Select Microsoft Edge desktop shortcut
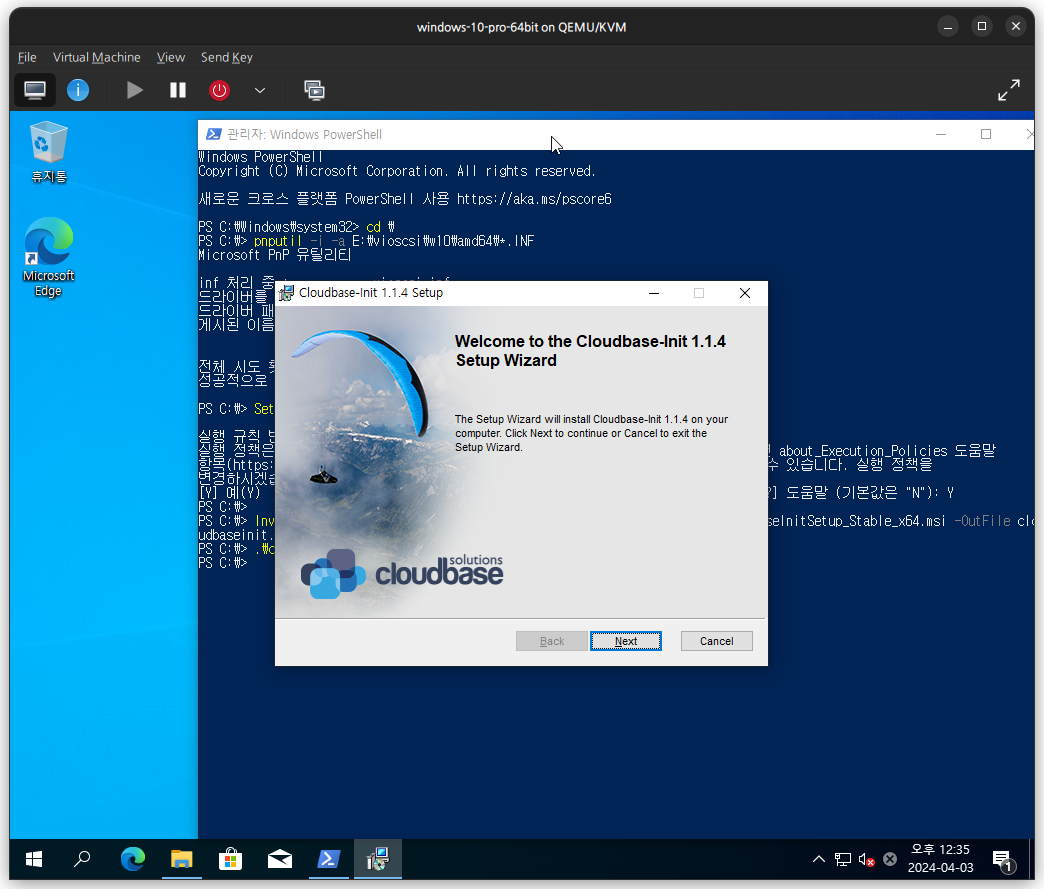The width and height of the screenshot is (1044, 889). click(48, 257)
